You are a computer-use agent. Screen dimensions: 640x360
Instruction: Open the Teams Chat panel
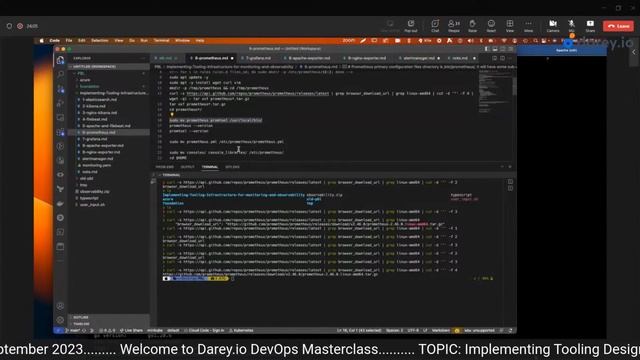click(435, 25)
